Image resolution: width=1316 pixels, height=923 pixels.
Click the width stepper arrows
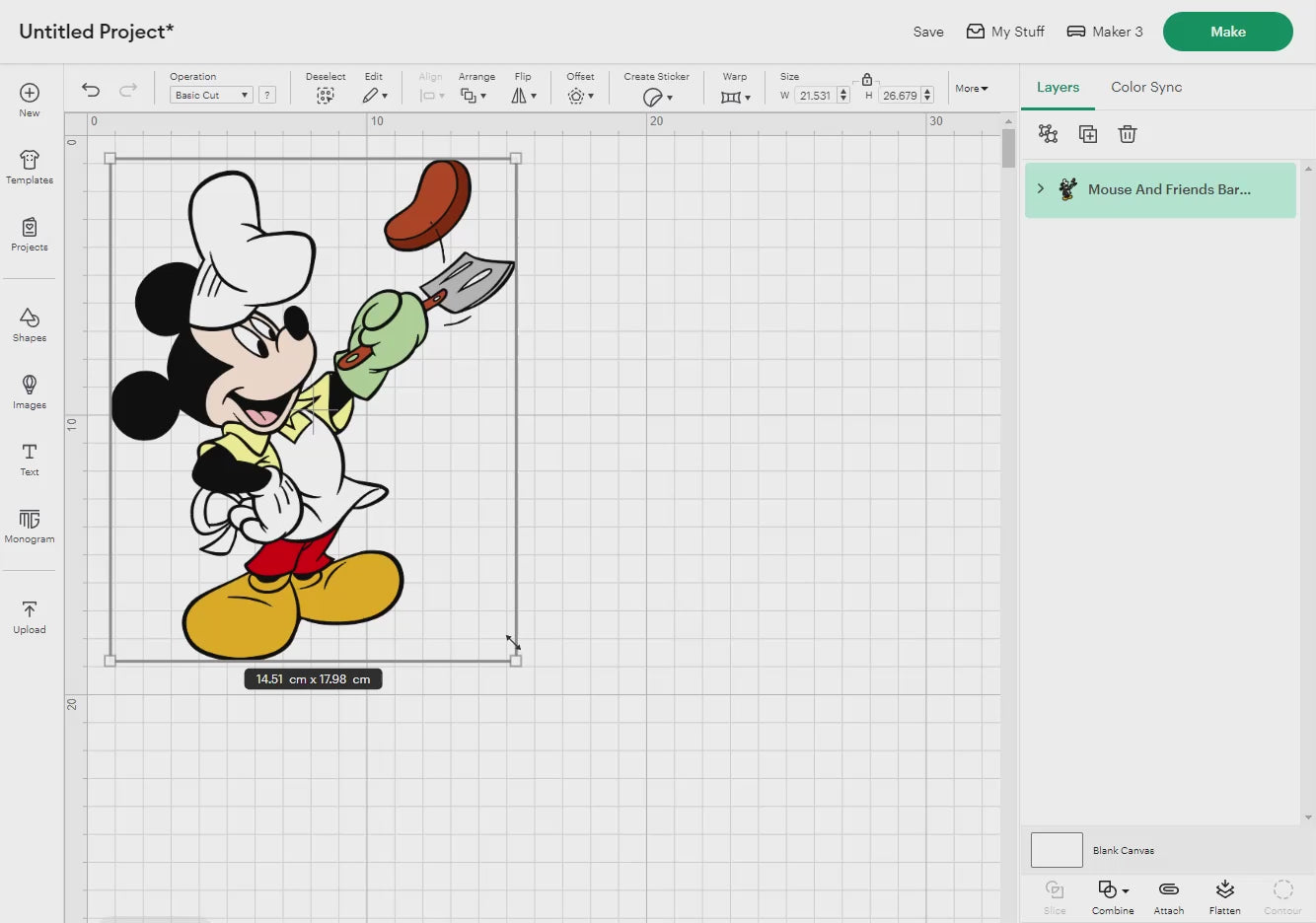pos(843,96)
